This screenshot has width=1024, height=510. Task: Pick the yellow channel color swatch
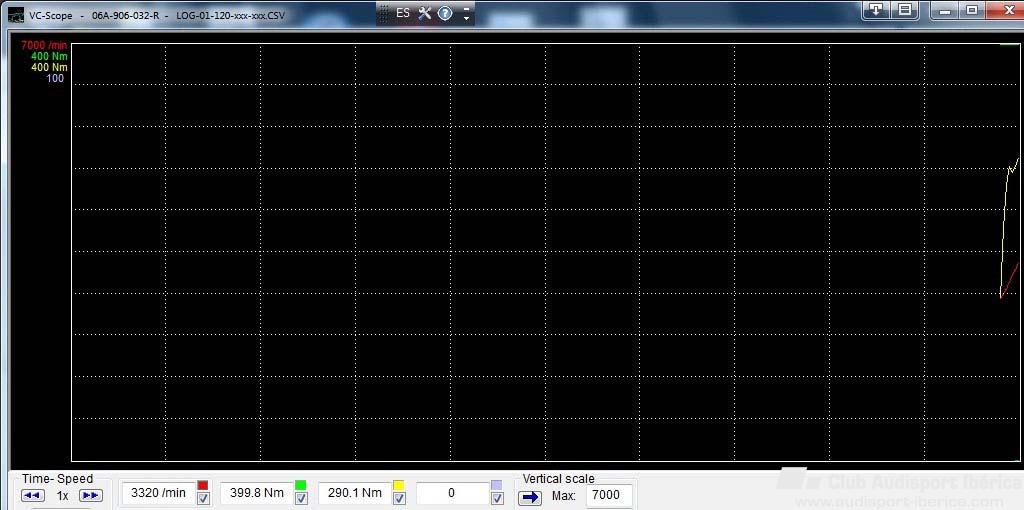[398, 485]
